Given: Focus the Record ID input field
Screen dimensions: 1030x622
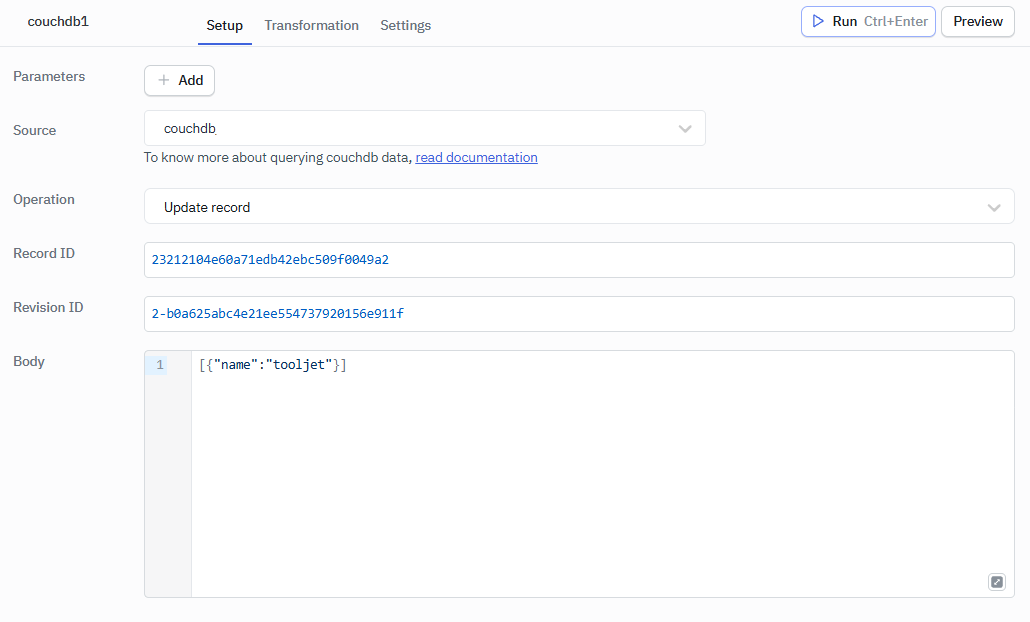Looking at the screenshot, I should [x=578, y=260].
